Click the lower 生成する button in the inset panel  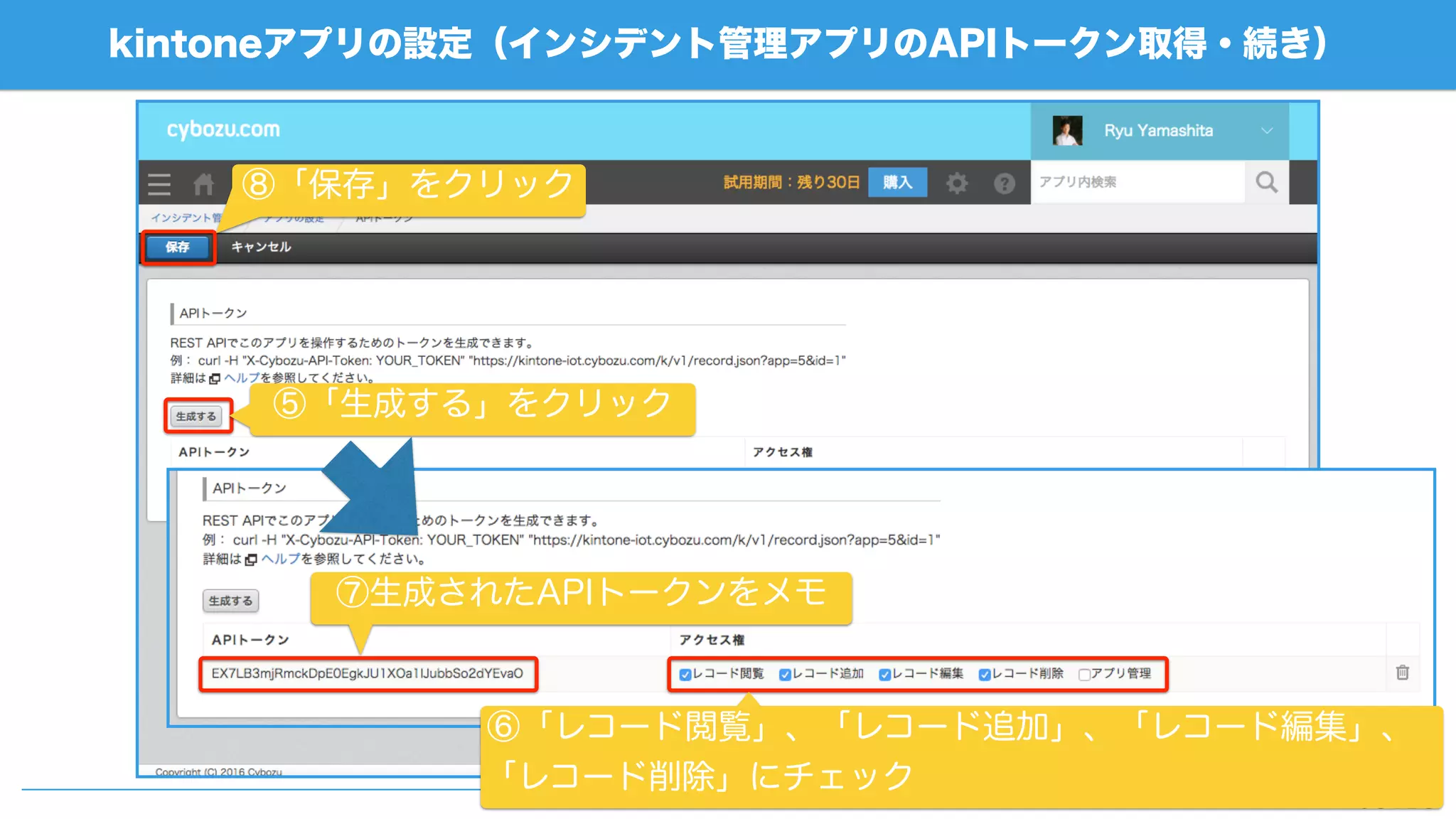click(x=230, y=601)
